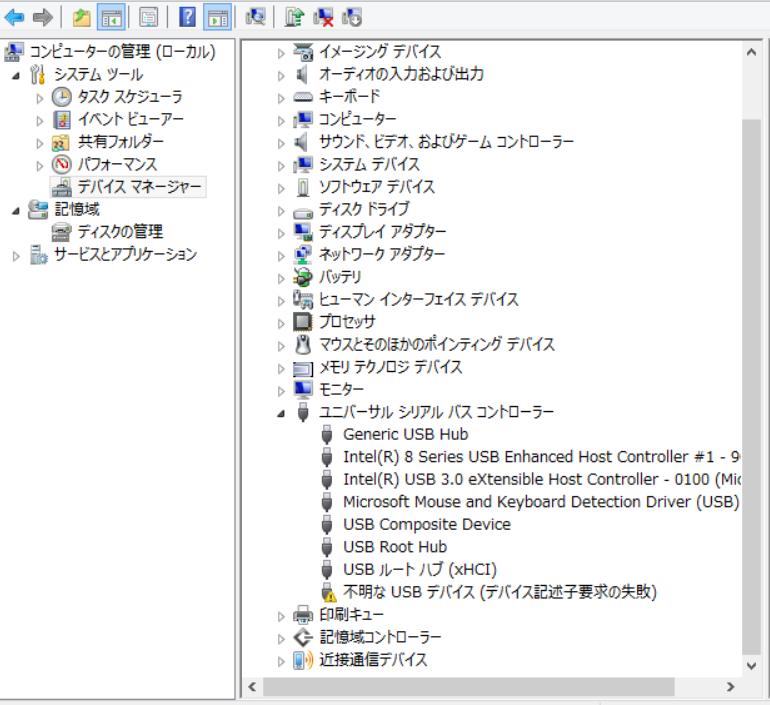Image resolution: width=770 pixels, height=705 pixels.
Task: Click the Forward arrow in toolbar
Action: pos(43,18)
